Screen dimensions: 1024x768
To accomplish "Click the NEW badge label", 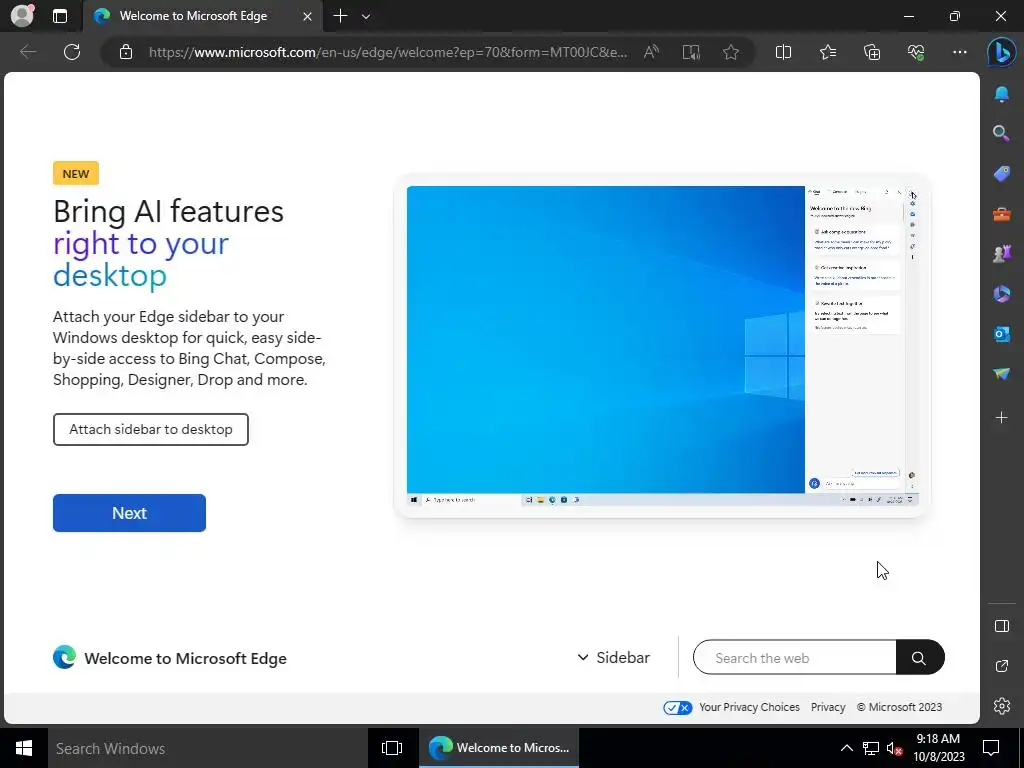I will 76,174.
